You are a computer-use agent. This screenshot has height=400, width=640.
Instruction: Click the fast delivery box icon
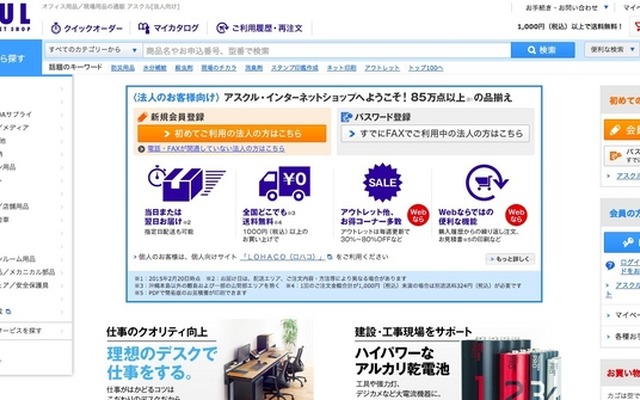pos(186,183)
